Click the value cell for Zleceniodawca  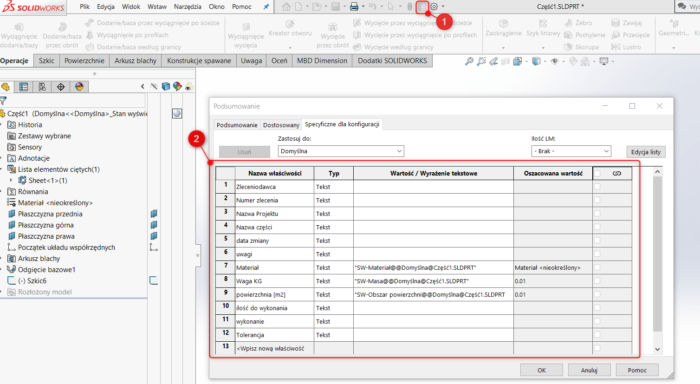pos(433,187)
